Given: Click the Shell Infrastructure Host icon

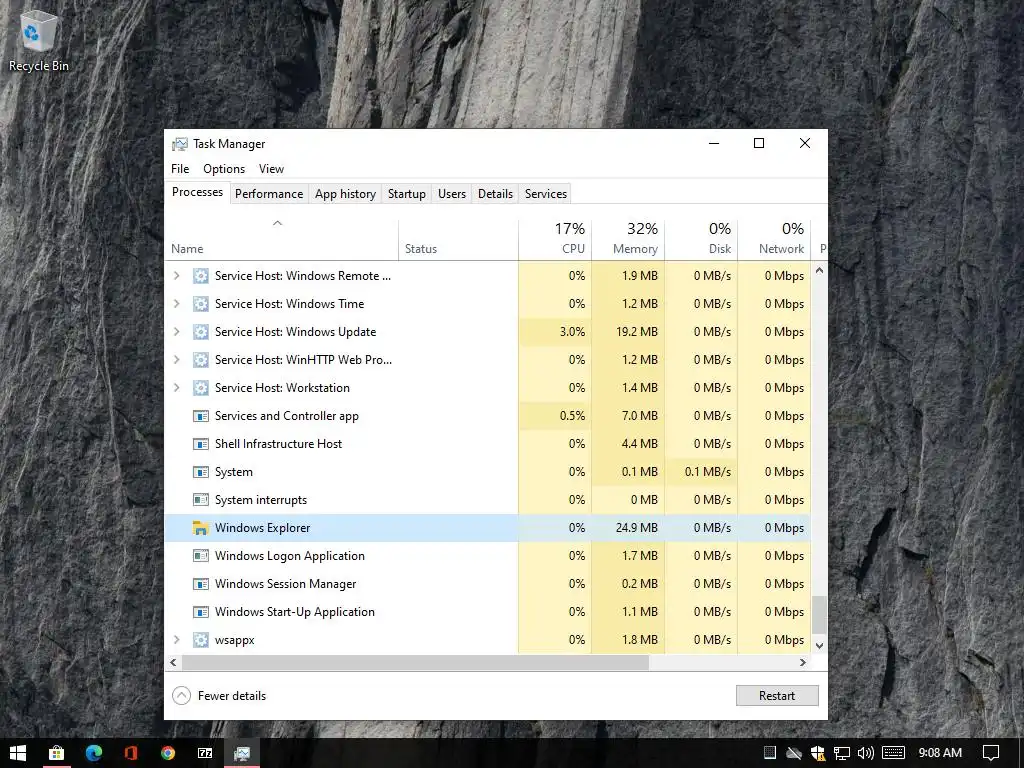Looking at the screenshot, I should 200,444.
